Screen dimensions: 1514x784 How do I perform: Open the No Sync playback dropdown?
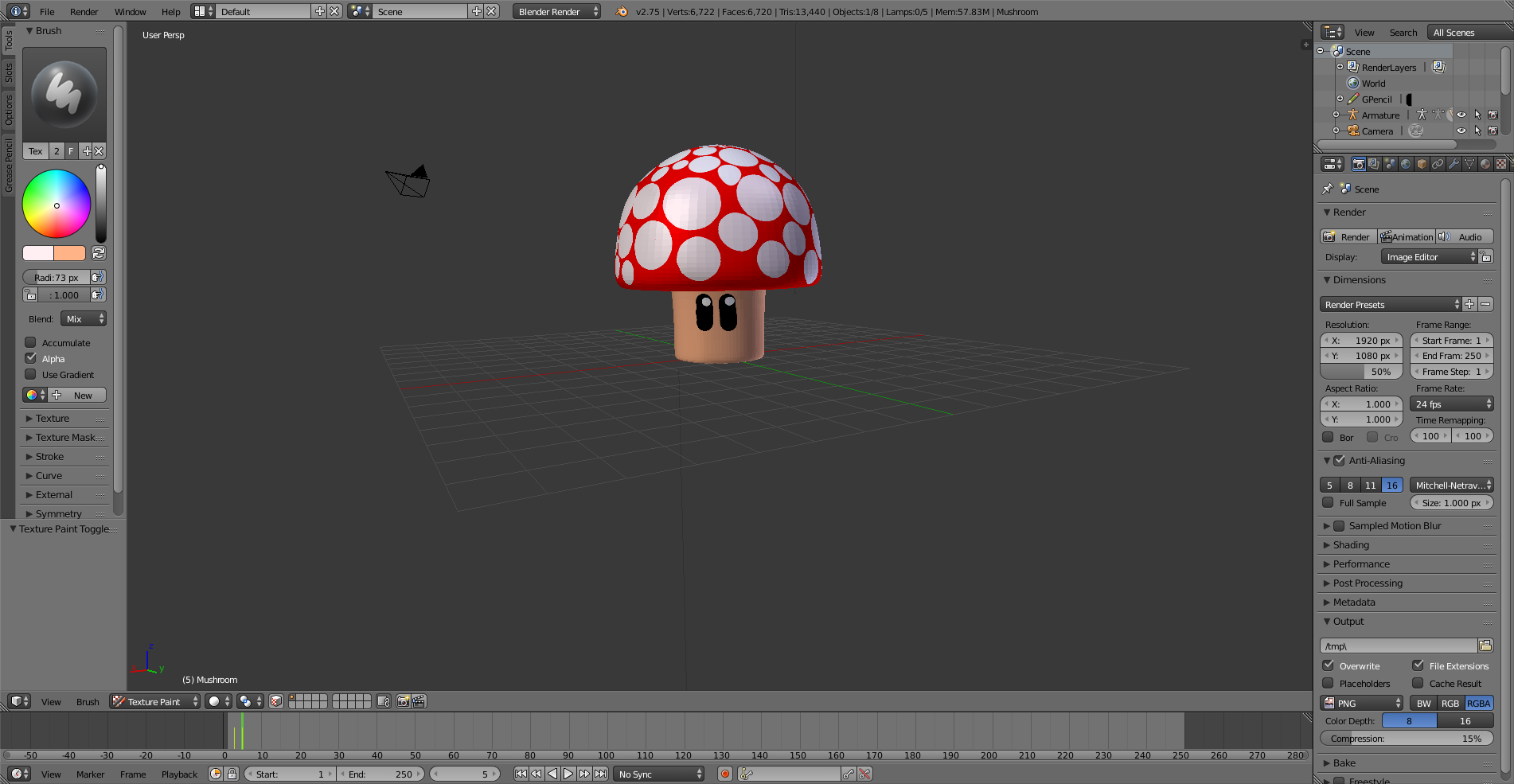tap(659, 774)
